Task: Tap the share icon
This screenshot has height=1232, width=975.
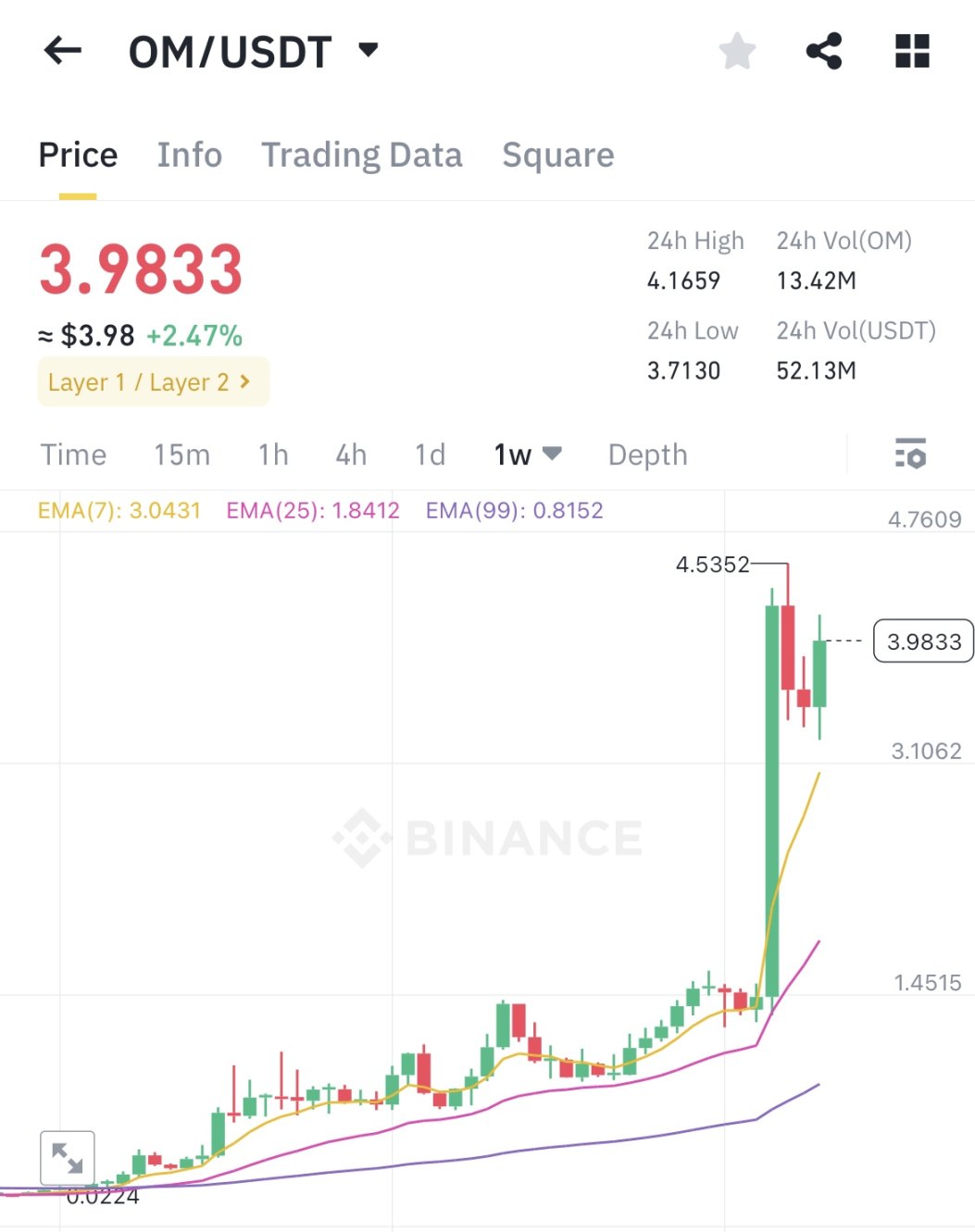Action: coord(823,51)
